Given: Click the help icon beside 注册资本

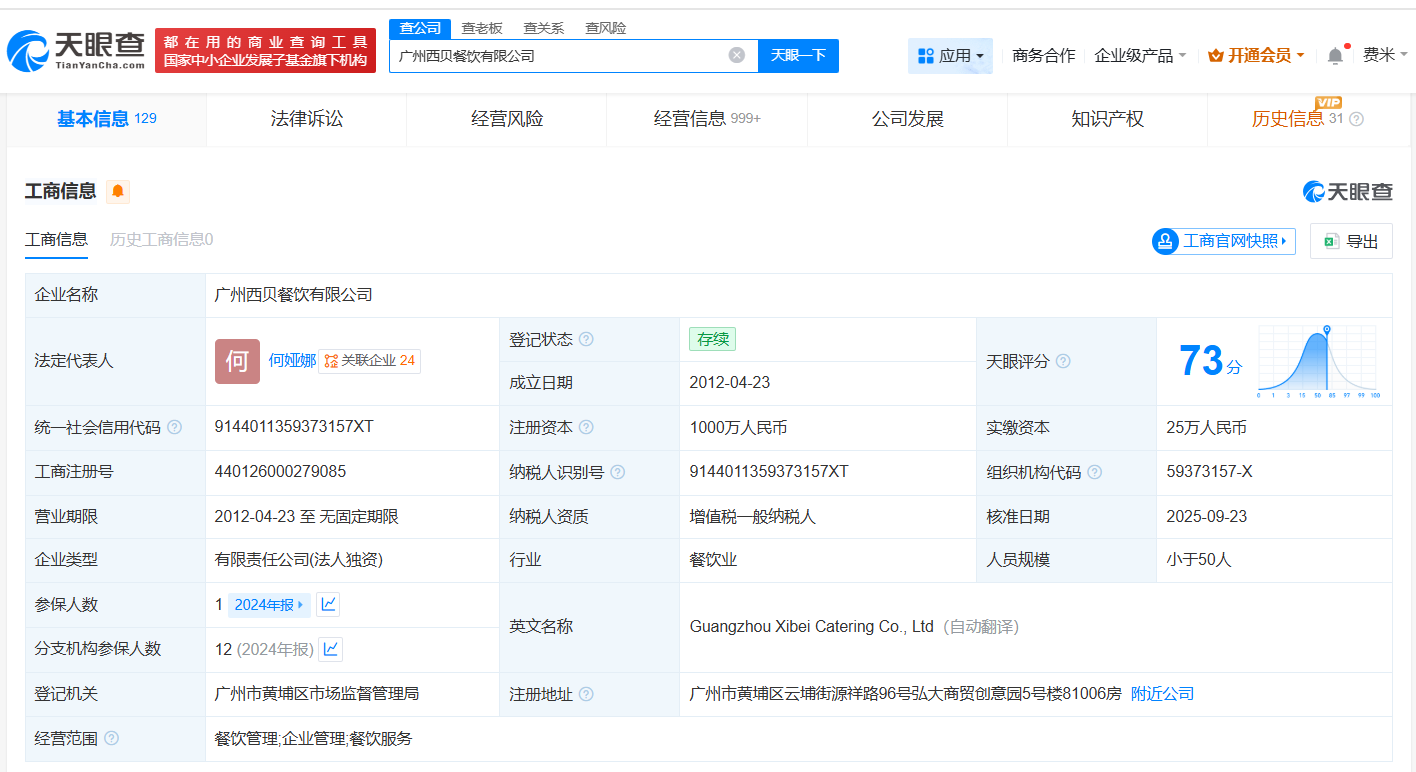Looking at the screenshot, I should coord(586,427).
